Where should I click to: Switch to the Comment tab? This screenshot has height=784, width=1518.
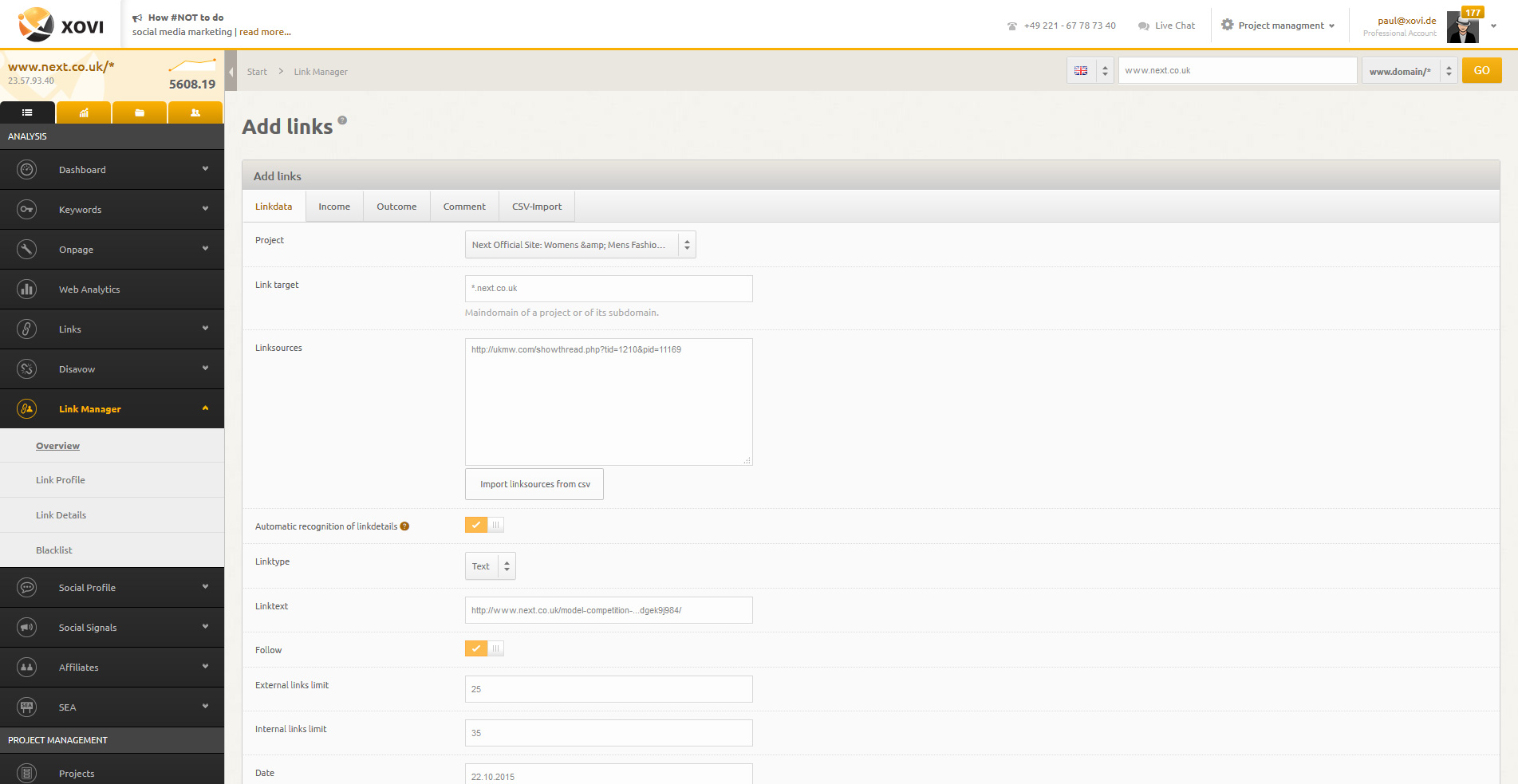coord(464,207)
